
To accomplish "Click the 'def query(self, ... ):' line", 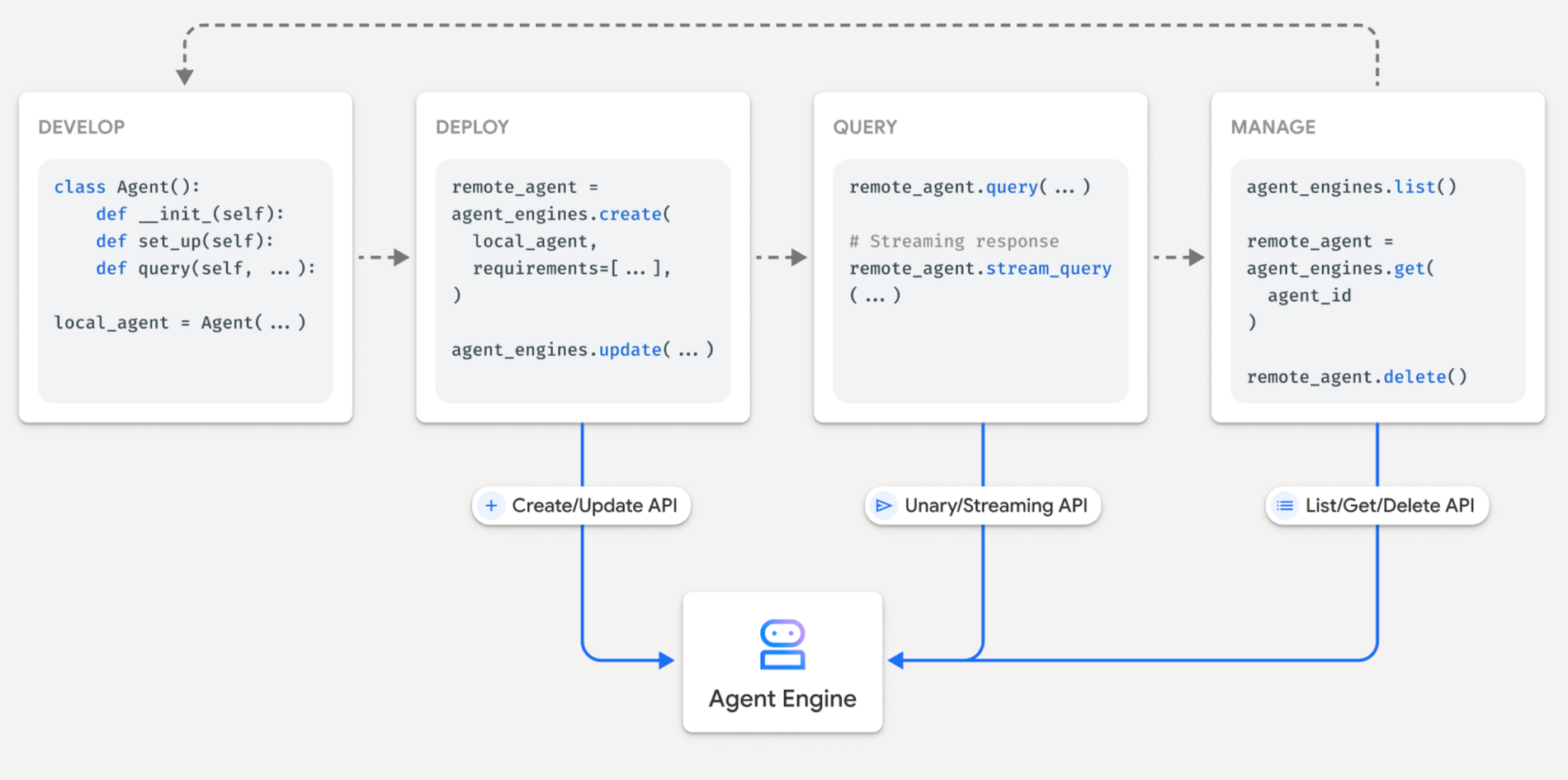I will coord(205,268).
